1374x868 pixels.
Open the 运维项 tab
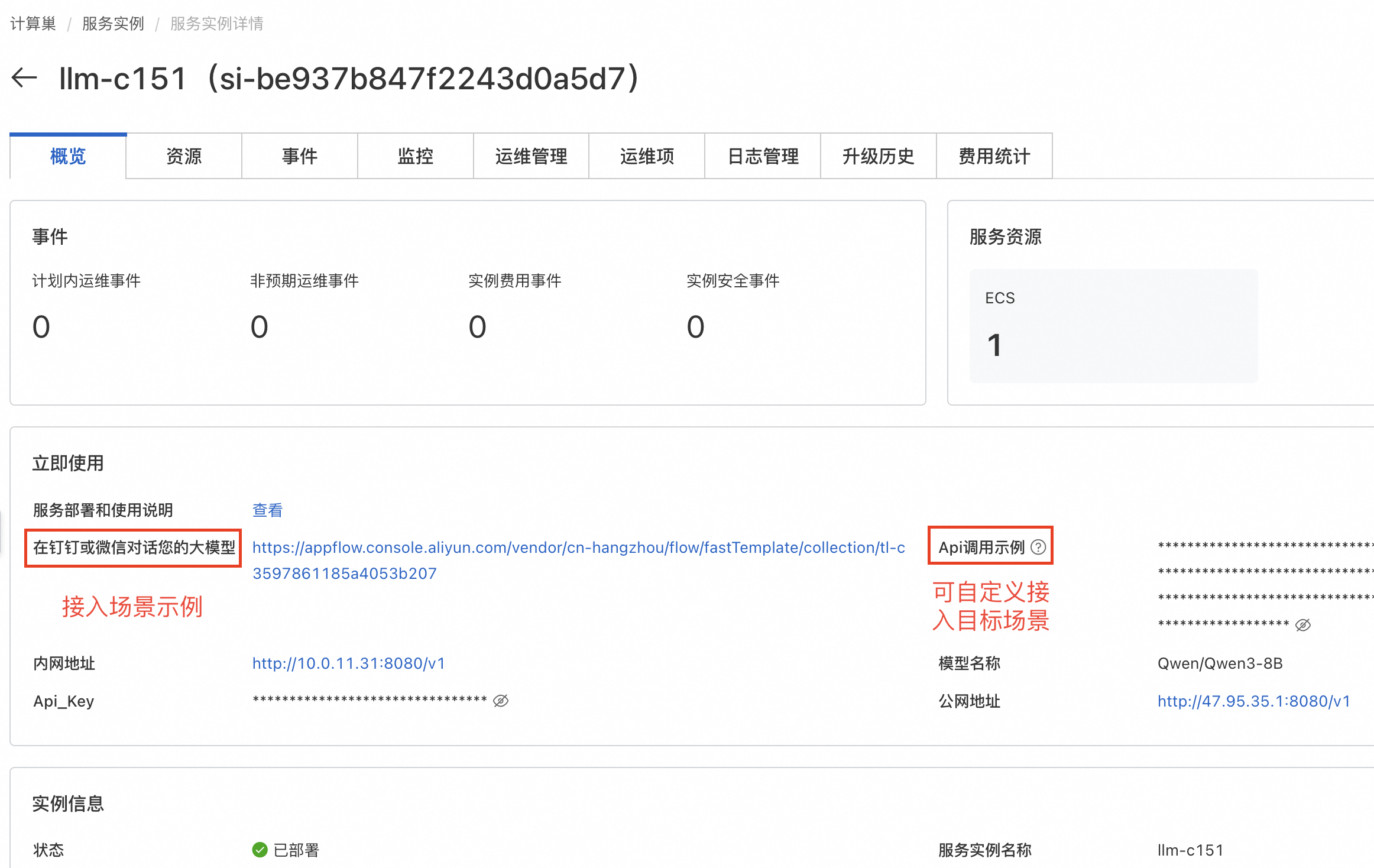coord(647,156)
